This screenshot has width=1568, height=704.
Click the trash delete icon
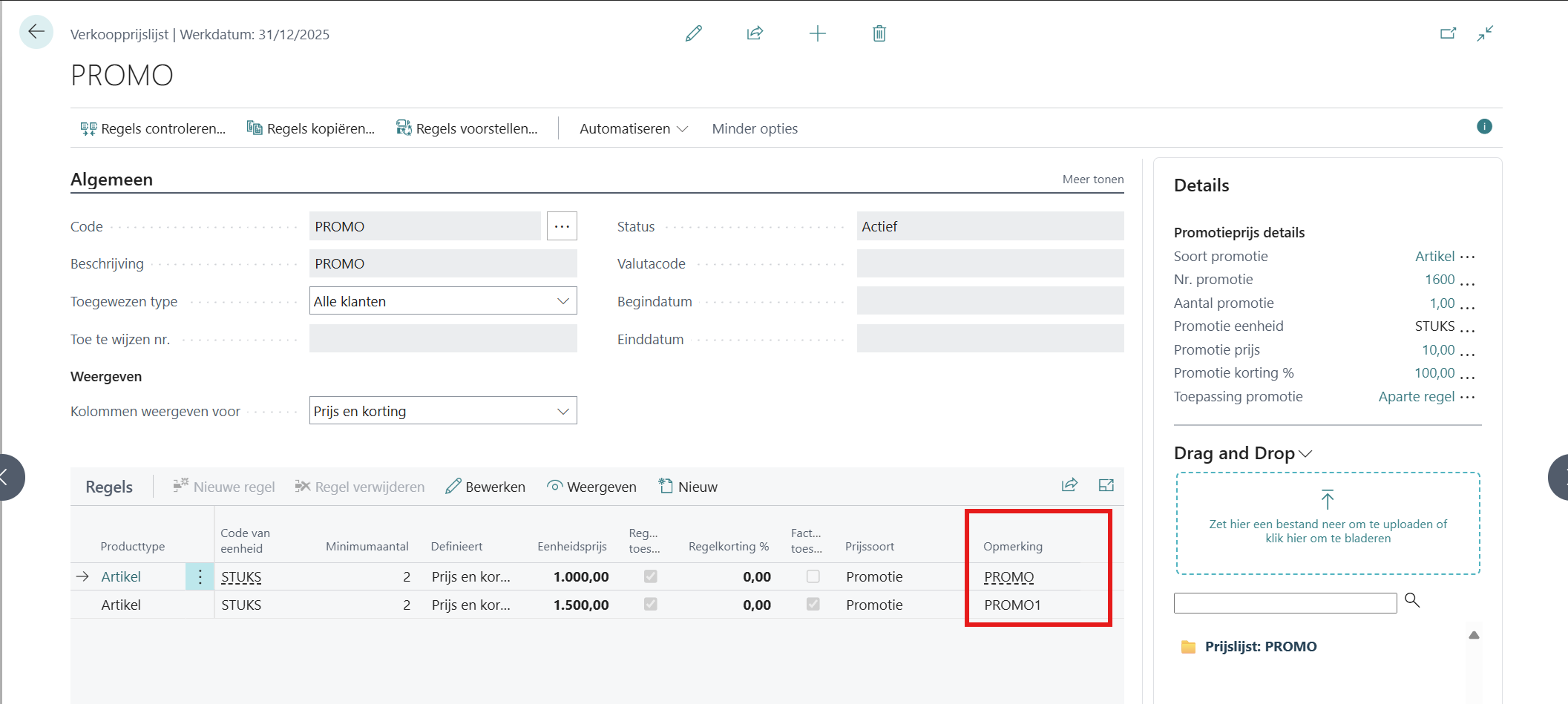pyautogui.click(x=879, y=33)
